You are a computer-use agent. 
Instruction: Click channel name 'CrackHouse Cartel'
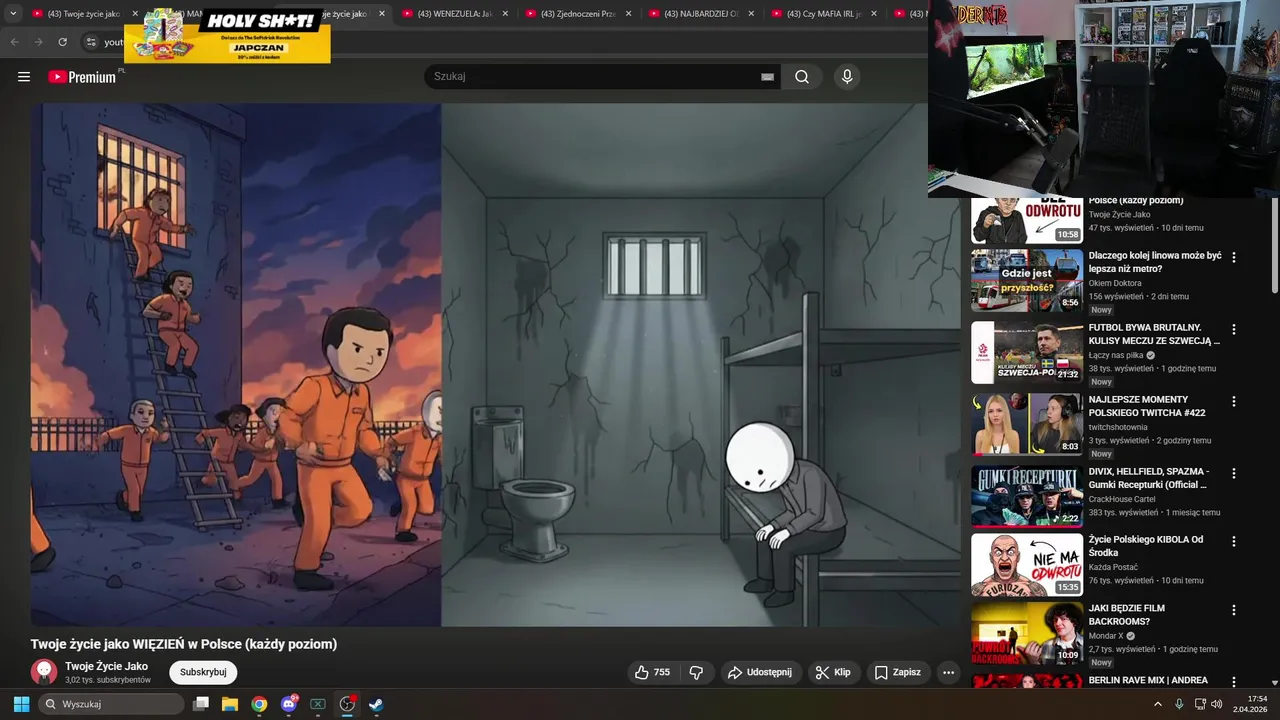1122,499
